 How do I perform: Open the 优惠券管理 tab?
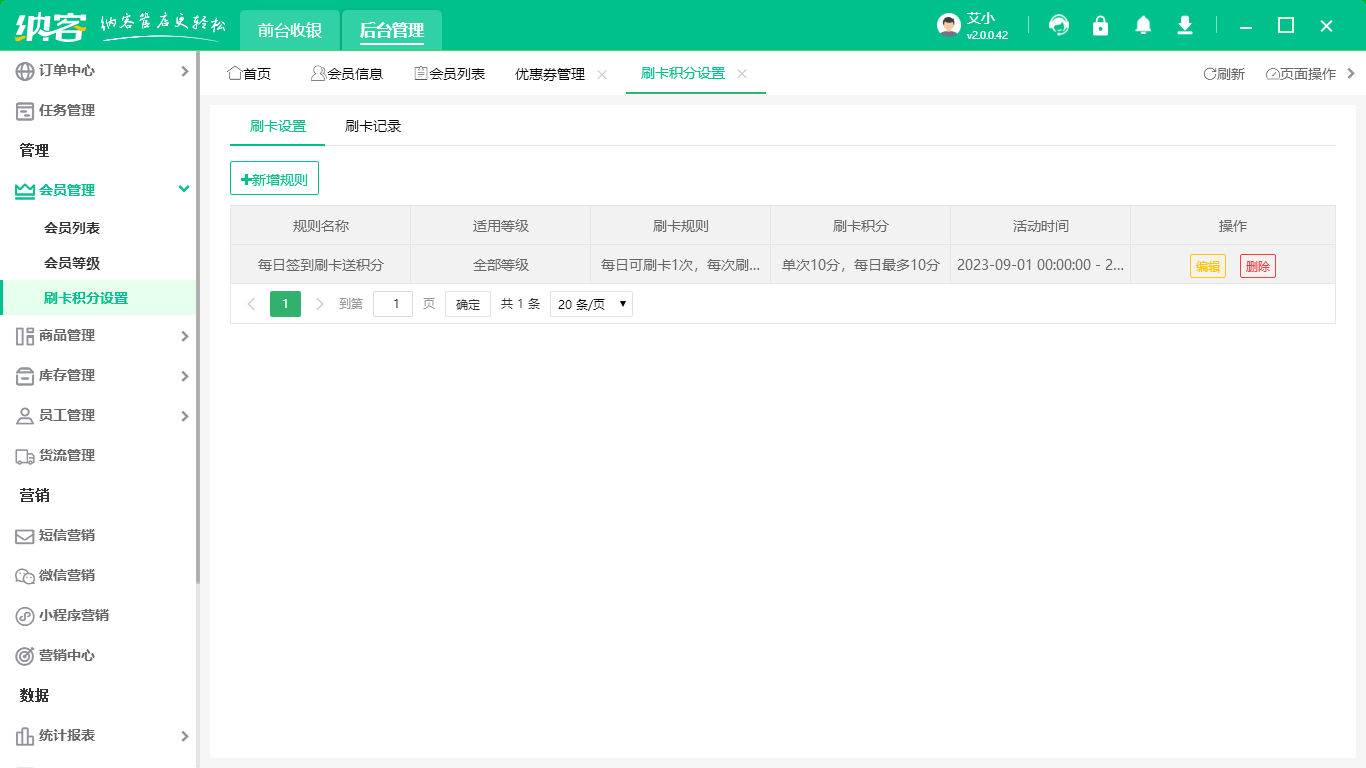550,74
